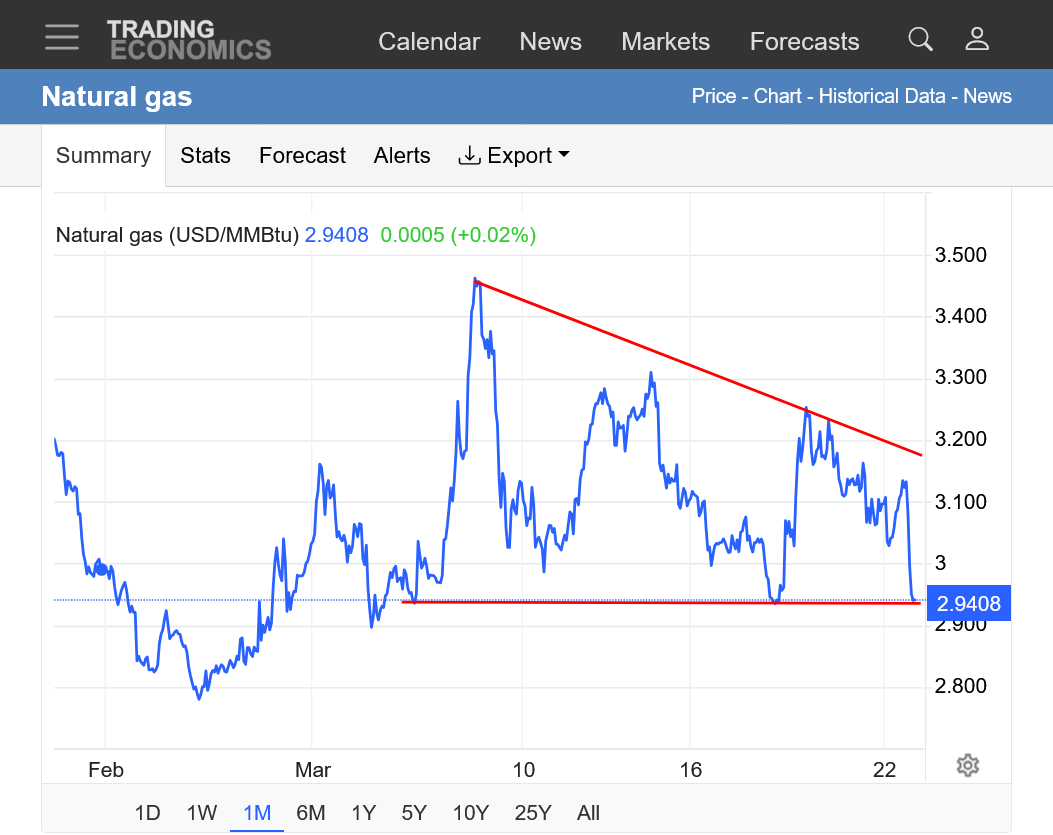1053x835 pixels.
Task: Open Forecasts in top navigation
Action: coord(805,42)
